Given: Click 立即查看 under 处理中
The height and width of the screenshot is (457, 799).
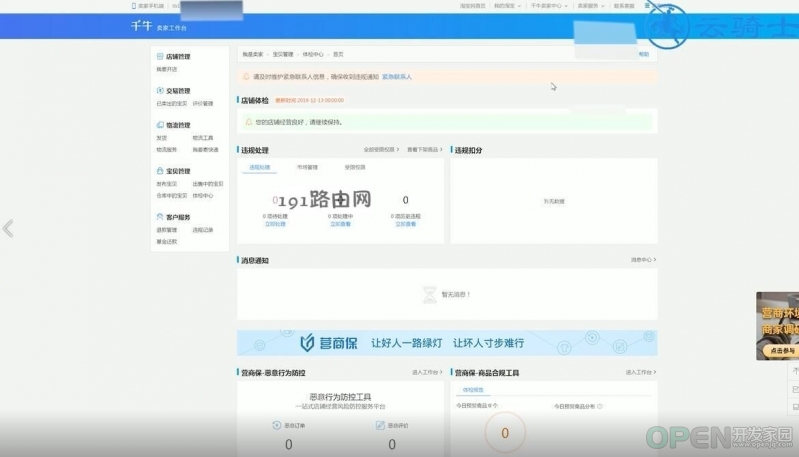Looking at the screenshot, I should pos(340,224).
